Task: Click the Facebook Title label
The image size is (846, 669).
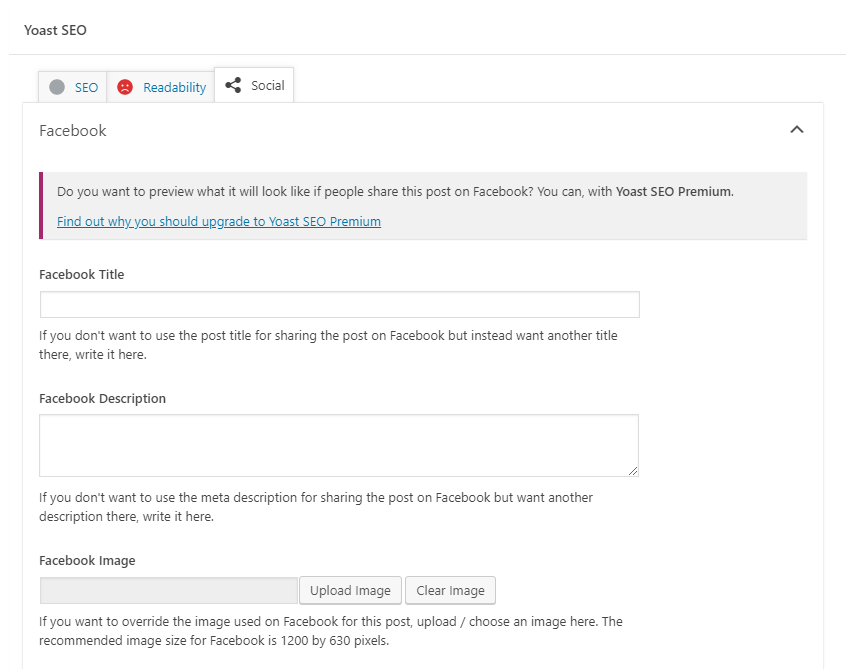Action: coord(81,275)
